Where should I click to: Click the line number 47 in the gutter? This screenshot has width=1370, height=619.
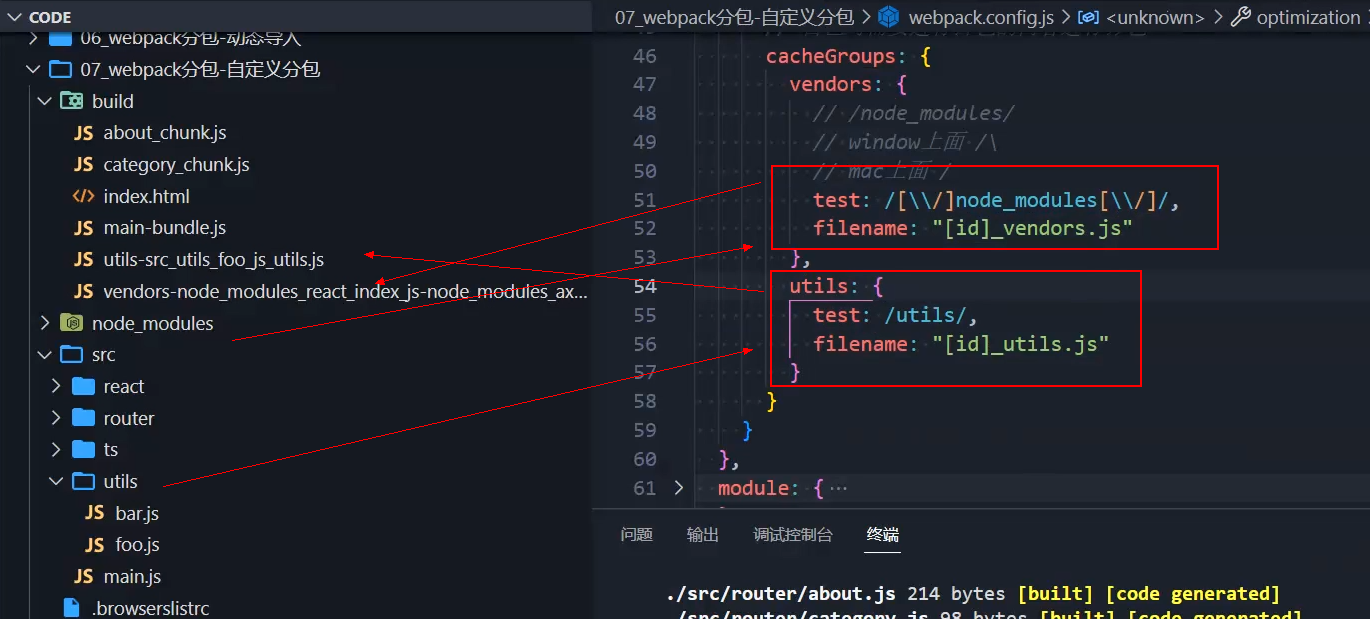tap(645, 84)
